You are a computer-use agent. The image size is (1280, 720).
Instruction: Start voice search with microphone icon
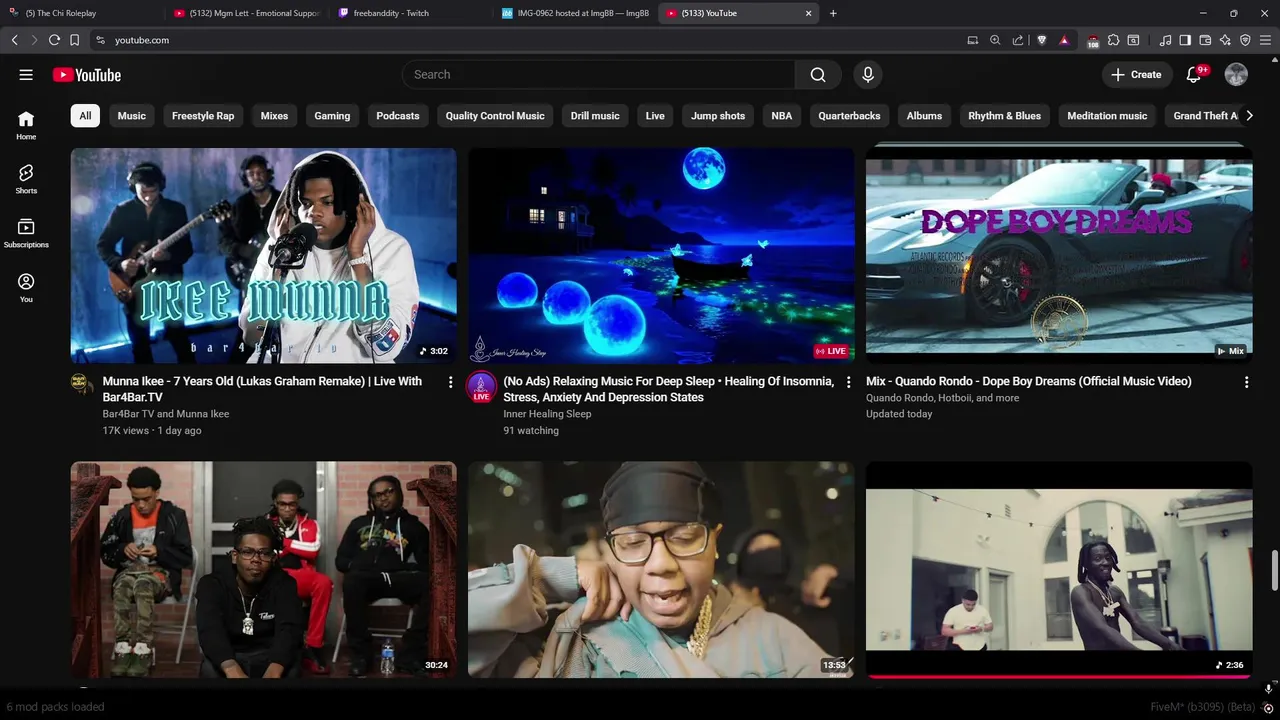868,75
